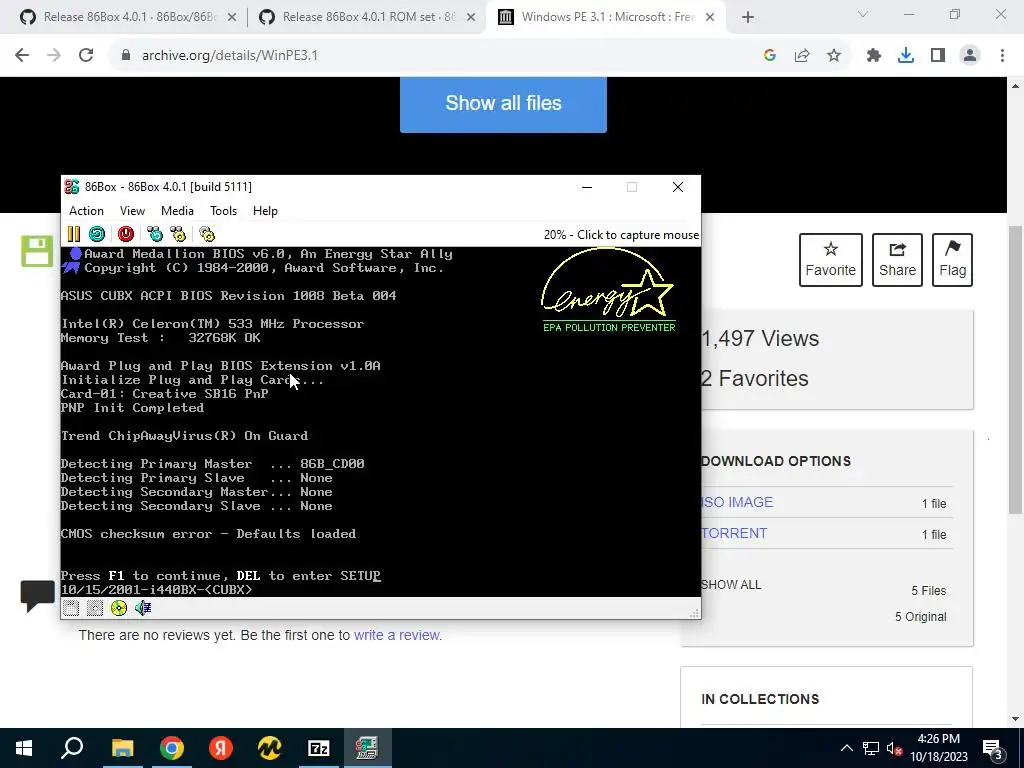Image resolution: width=1024 pixels, height=768 pixels.
Task: Click the '5 Files' text
Action: click(929, 591)
